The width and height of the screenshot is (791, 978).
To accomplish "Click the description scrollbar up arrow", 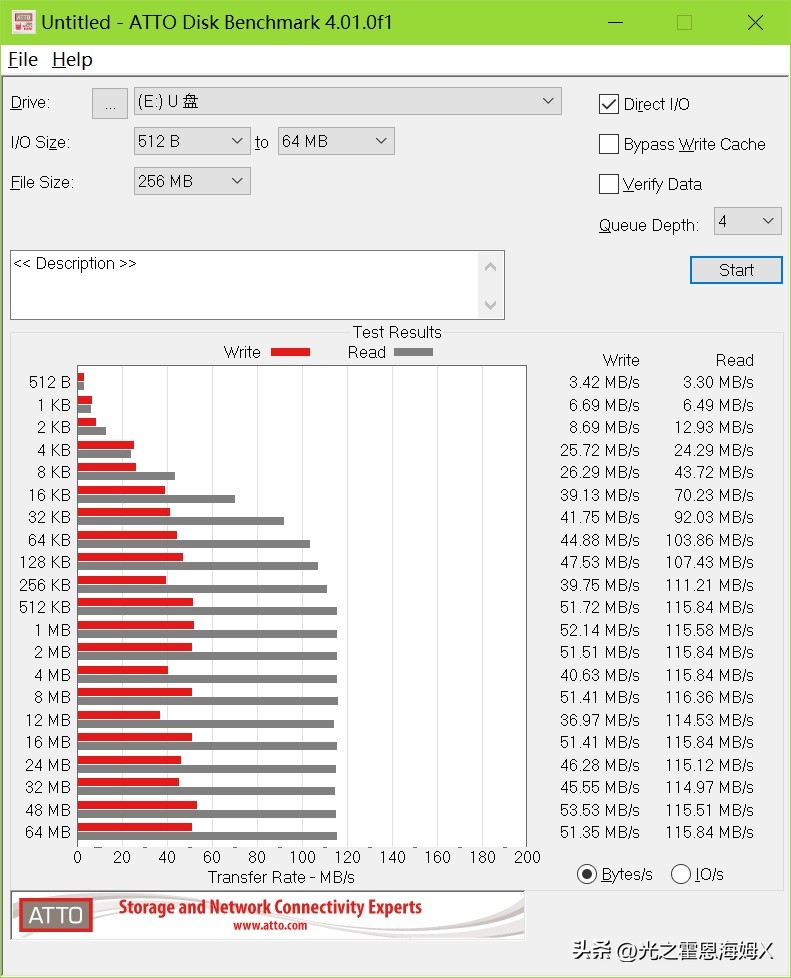I will click(490, 267).
